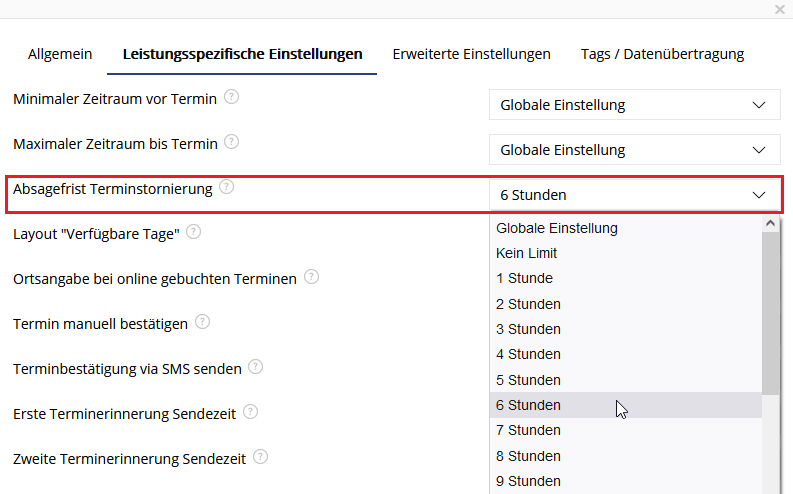Show help for Zweite Terminerinnerung Sendezeit
This screenshot has height=494, width=793.
[x=260, y=457]
